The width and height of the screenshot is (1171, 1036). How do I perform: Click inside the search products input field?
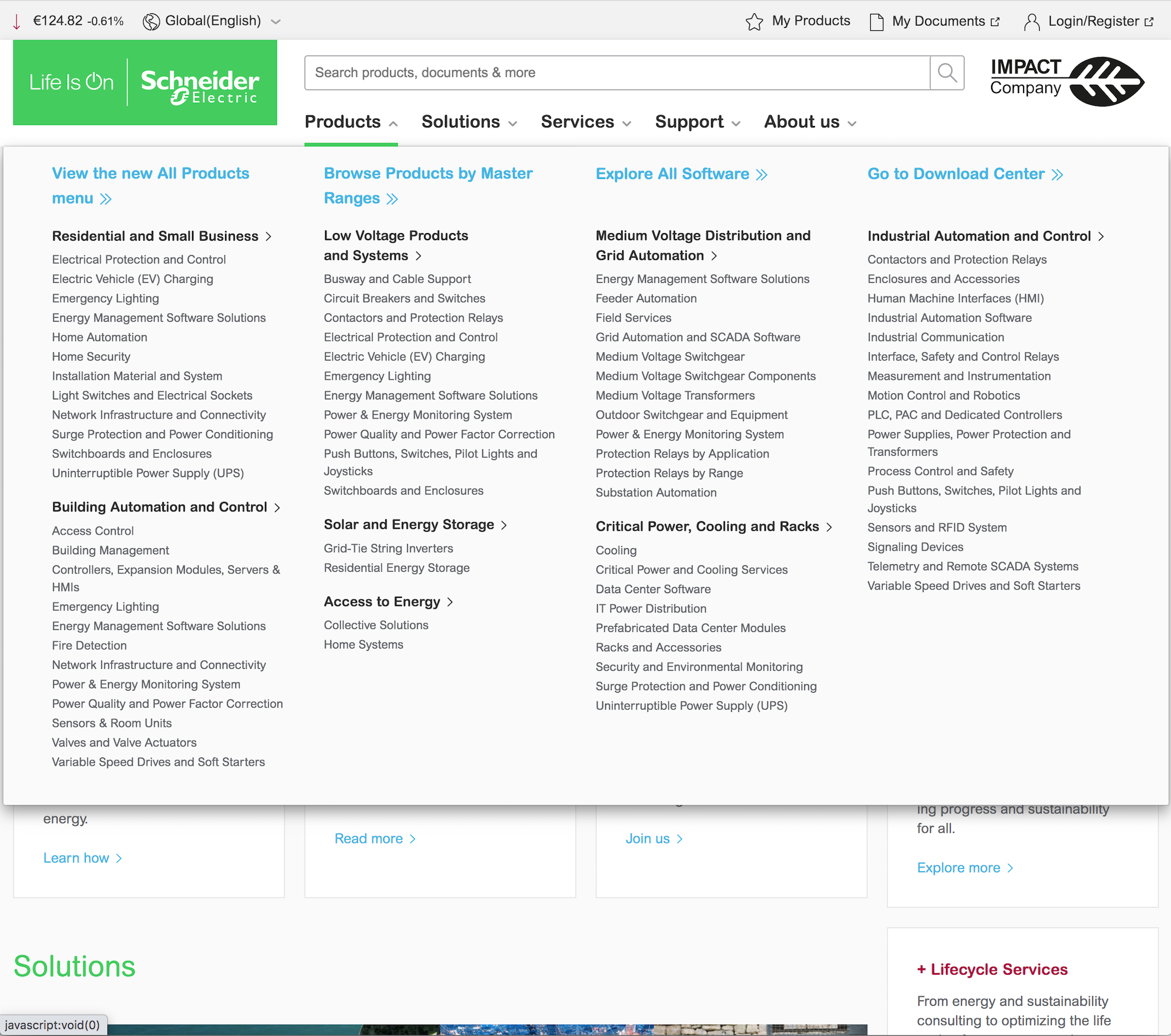(573, 72)
